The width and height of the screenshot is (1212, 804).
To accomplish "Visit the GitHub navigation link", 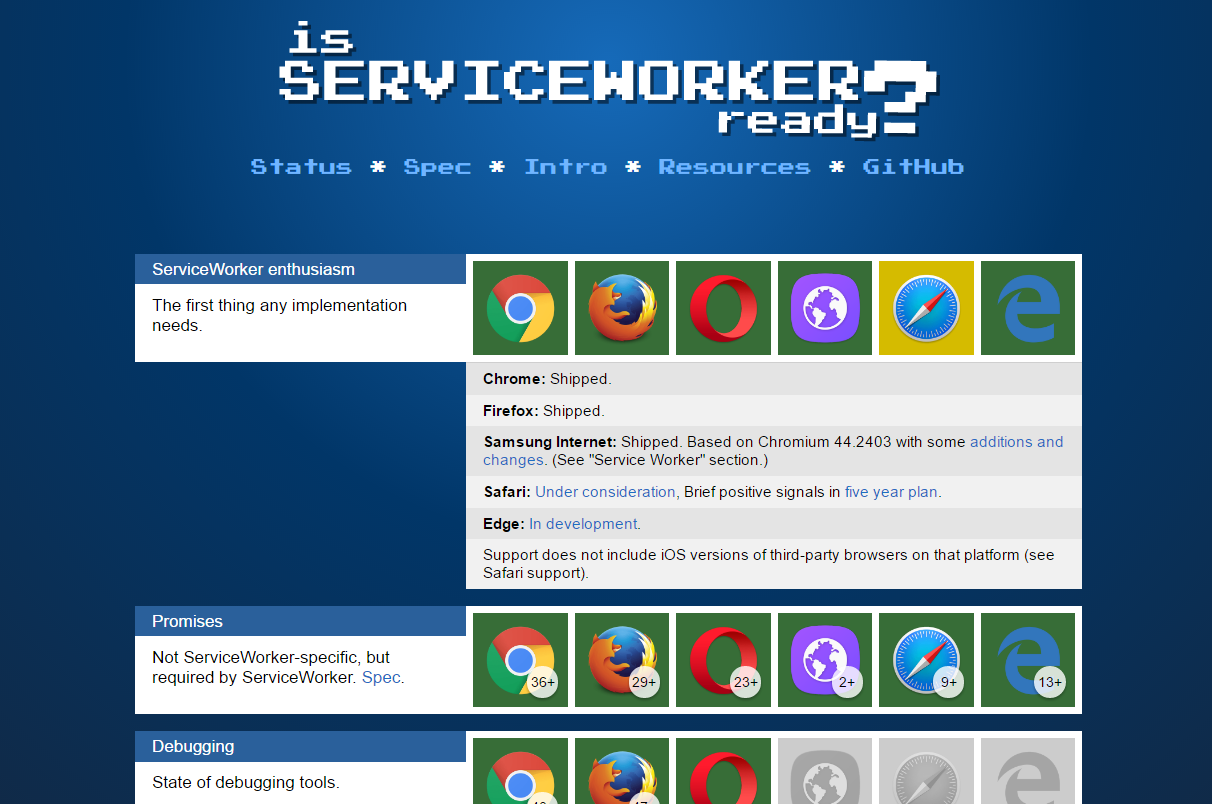I will pyautogui.click(x=913, y=167).
